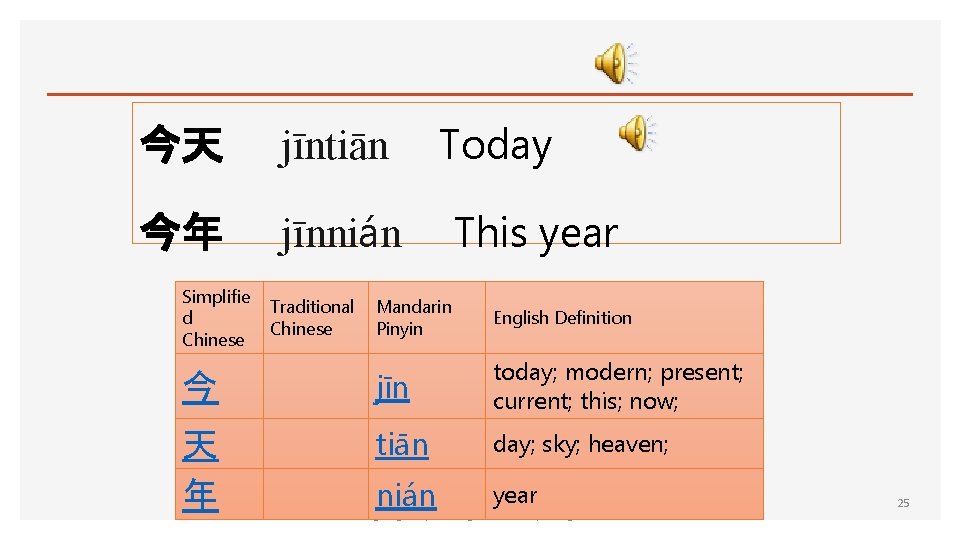Click the This year translation text
960x540 pixels.
click(536, 233)
